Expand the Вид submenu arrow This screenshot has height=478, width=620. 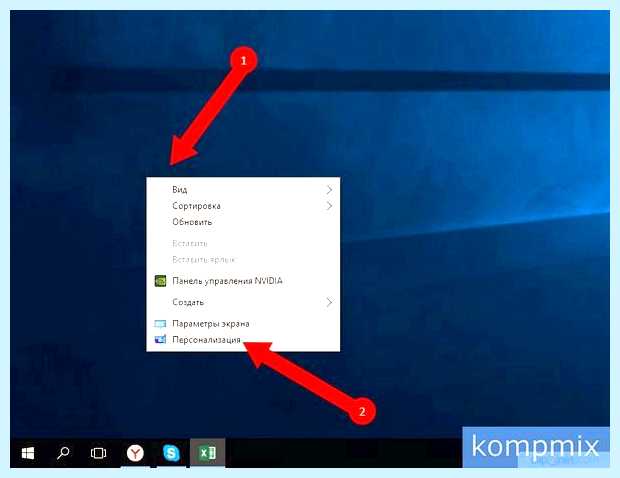click(x=329, y=190)
